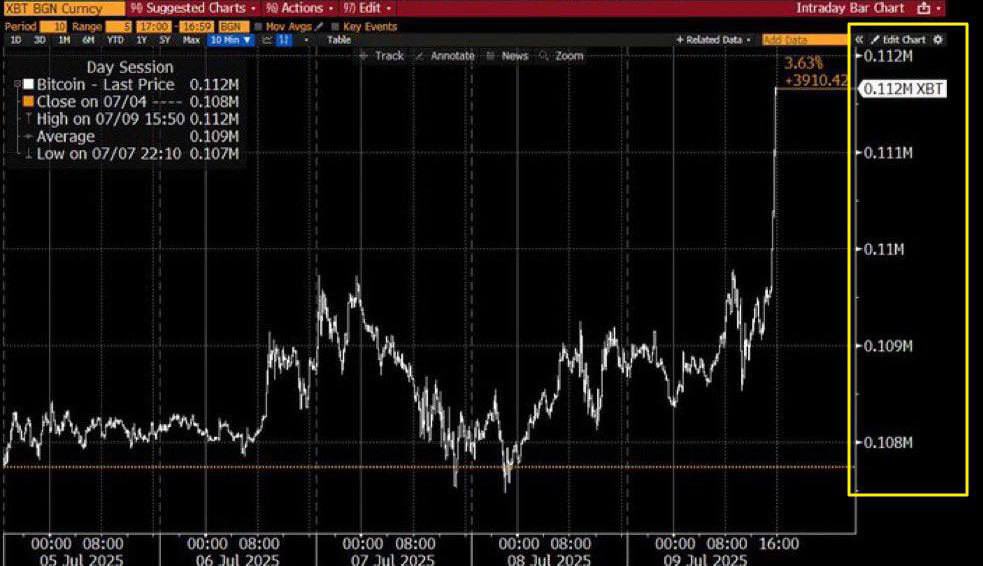Select the YTD range tab
The width and height of the screenshot is (983, 566).
coord(115,39)
